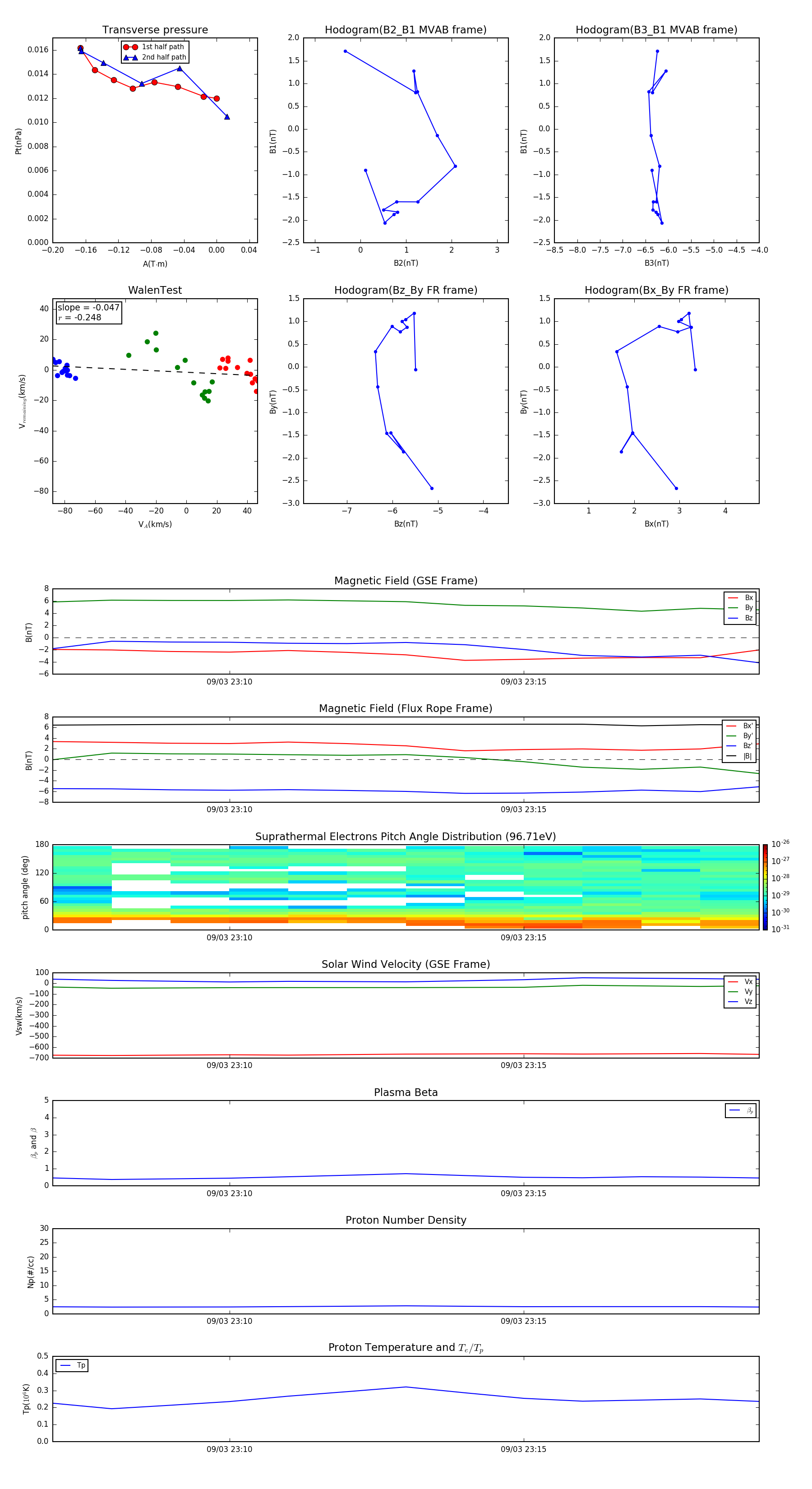Click Magnetic Field (GSE Frame) title
The image size is (812, 1489).
pos(406,581)
